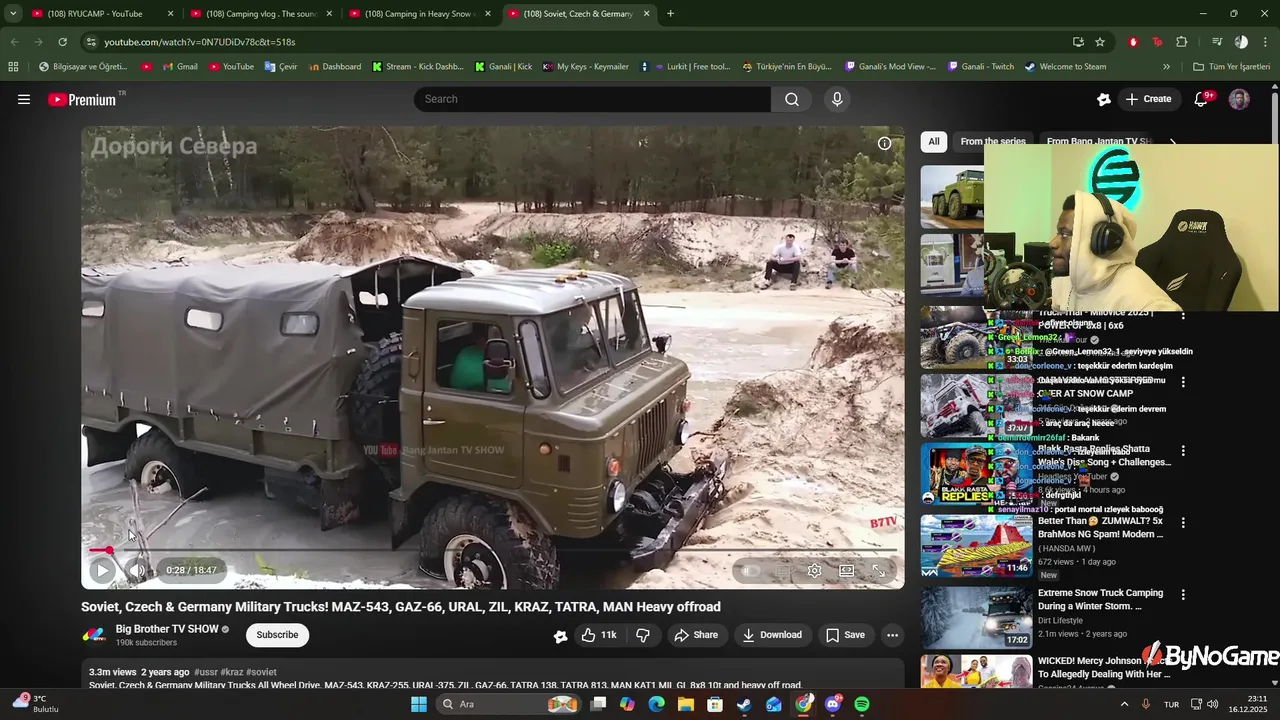Open the Big Brother TV SHOW channel avatar
The image size is (1280, 720).
coord(94,635)
